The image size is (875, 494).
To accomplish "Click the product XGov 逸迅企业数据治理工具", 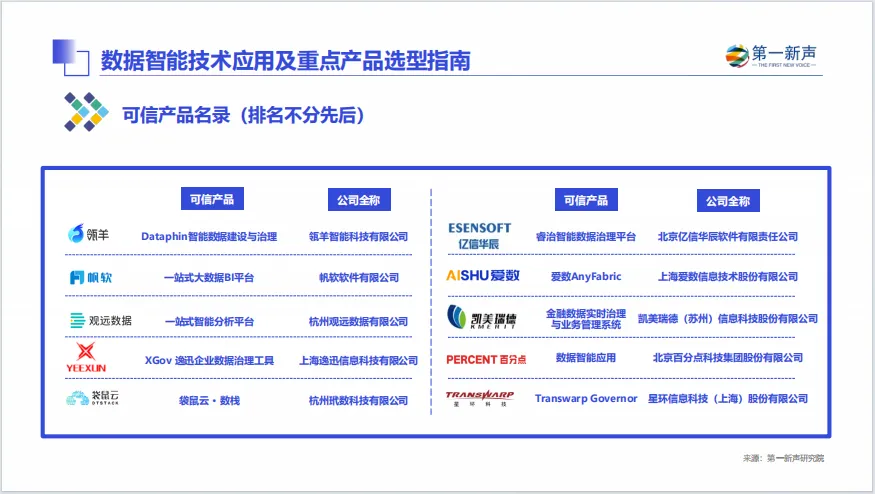I will pyautogui.click(x=209, y=361).
